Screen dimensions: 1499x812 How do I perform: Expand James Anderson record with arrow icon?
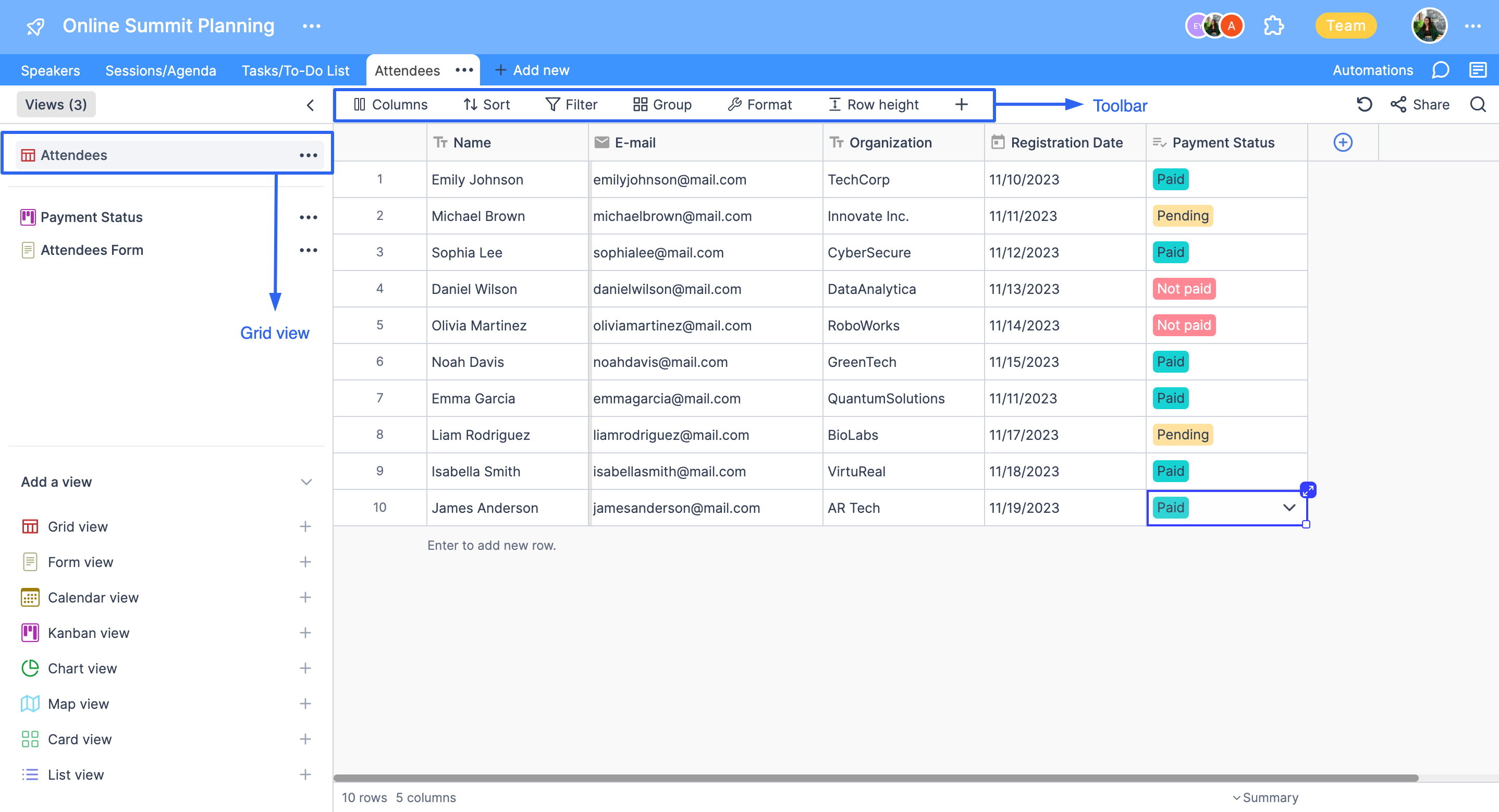pyautogui.click(x=1308, y=490)
